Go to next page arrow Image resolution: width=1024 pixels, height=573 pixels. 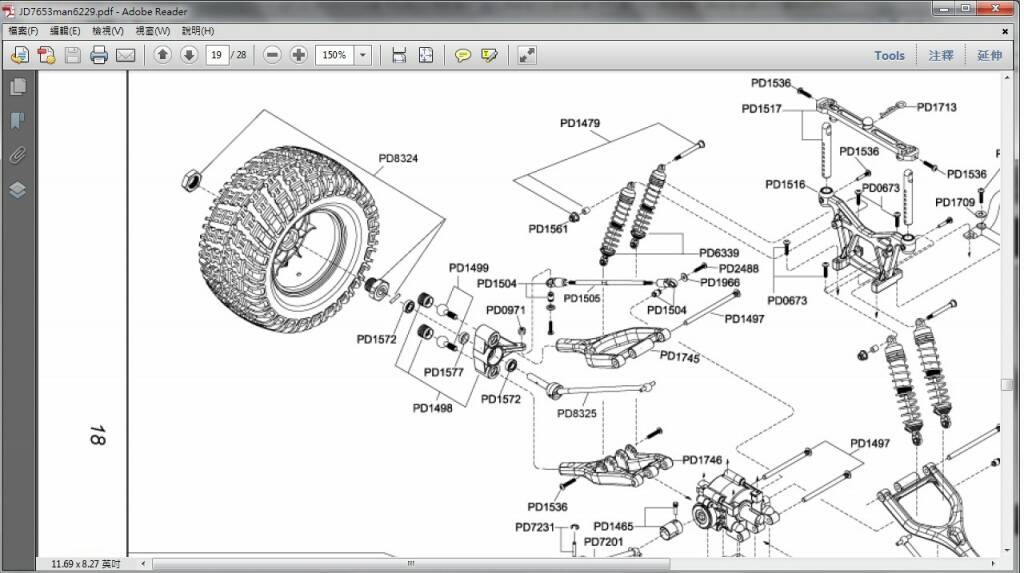click(x=189, y=56)
